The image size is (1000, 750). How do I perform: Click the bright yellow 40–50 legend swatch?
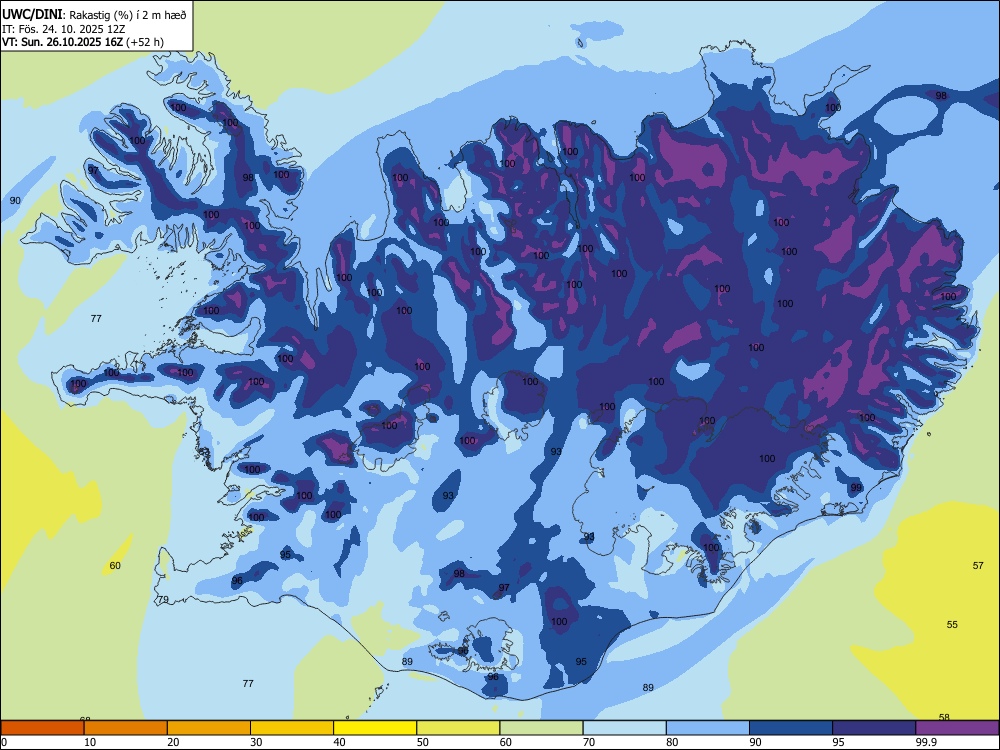pyautogui.click(x=375, y=728)
